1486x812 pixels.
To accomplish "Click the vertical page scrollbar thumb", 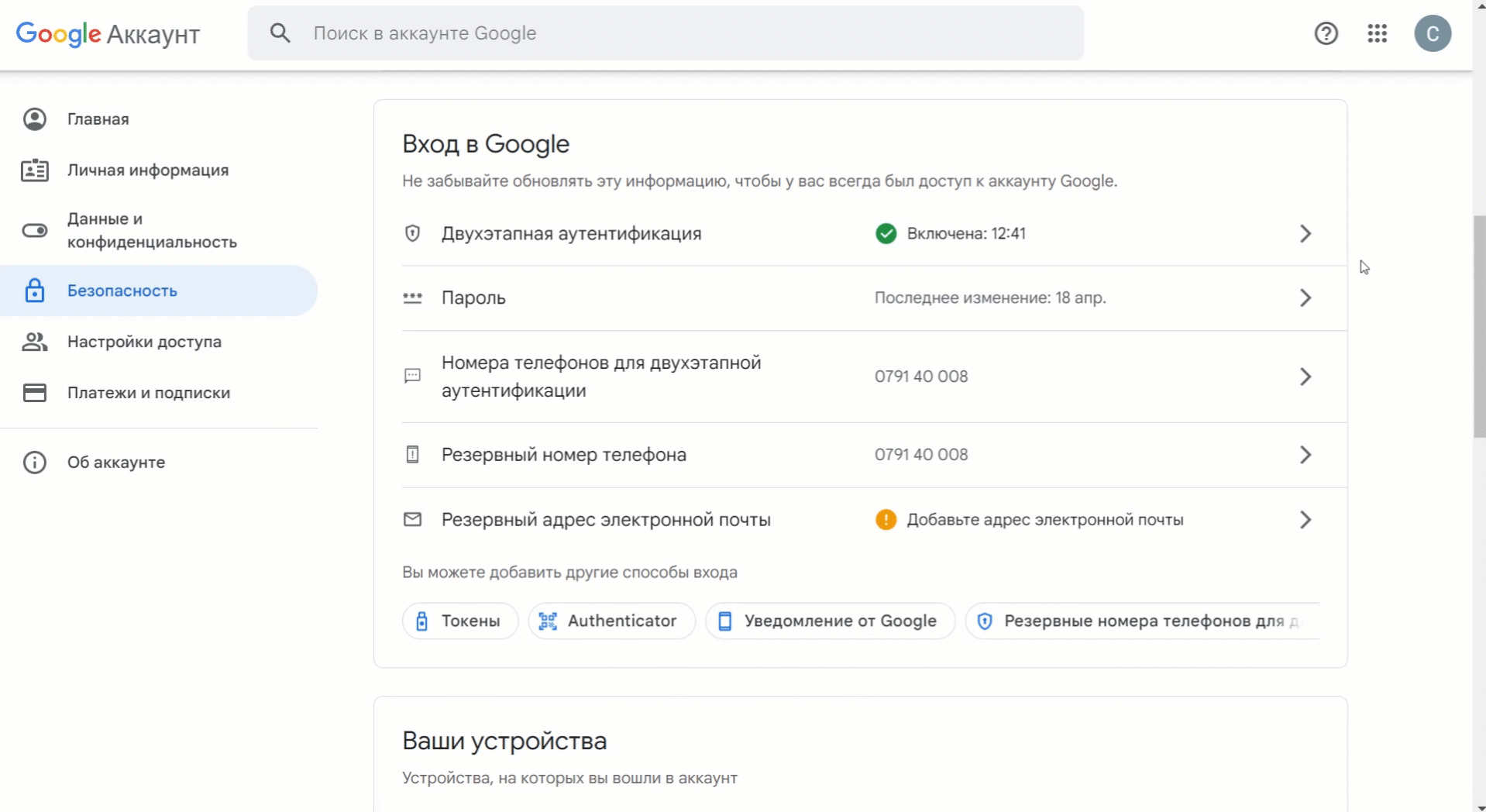I will coord(1479,325).
